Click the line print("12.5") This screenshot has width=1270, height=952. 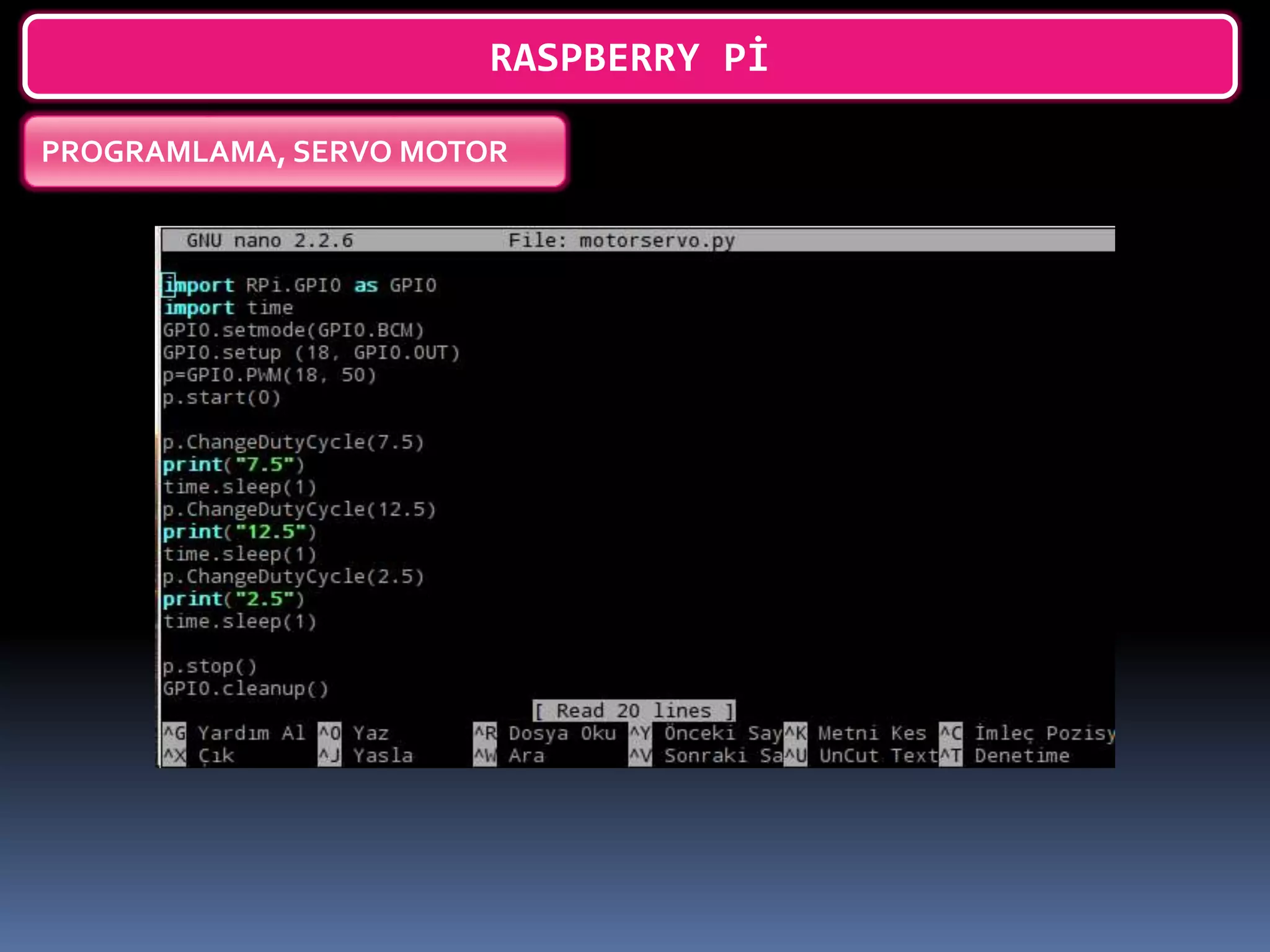[x=239, y=532]
